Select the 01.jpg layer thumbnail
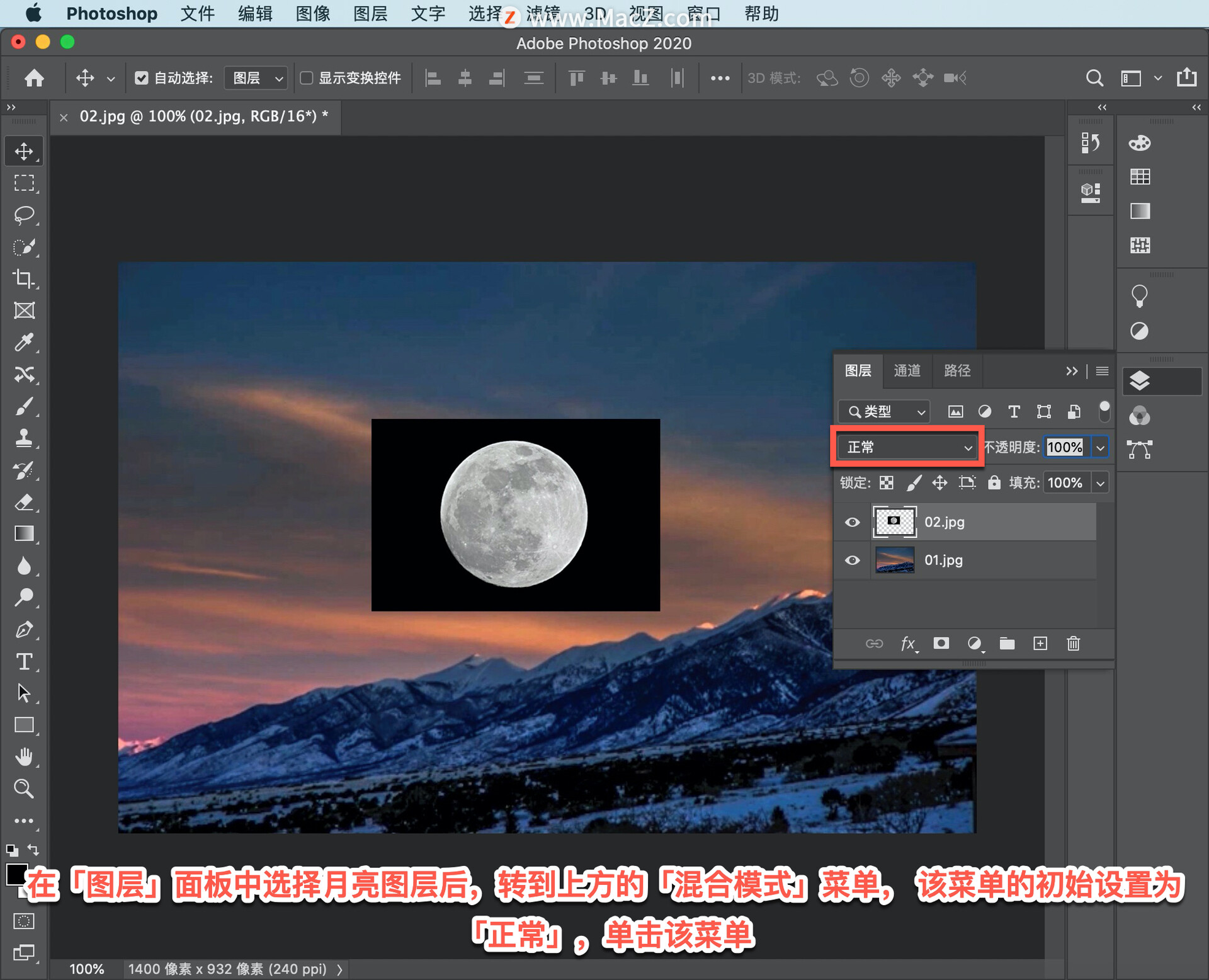 pos(894,560)
